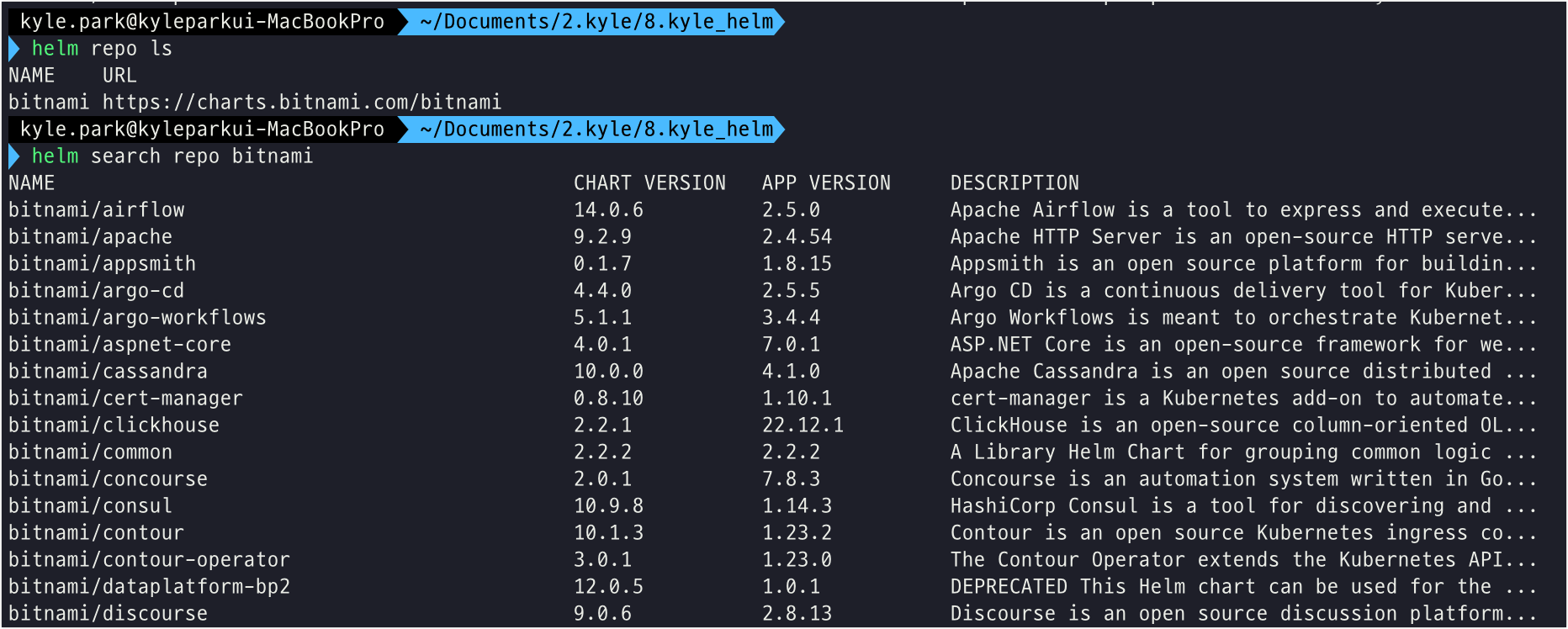This screenshot has height=629, width=1568.
Task: Click the ASP.NET Core description text
Action: (x=1244, y=345)
